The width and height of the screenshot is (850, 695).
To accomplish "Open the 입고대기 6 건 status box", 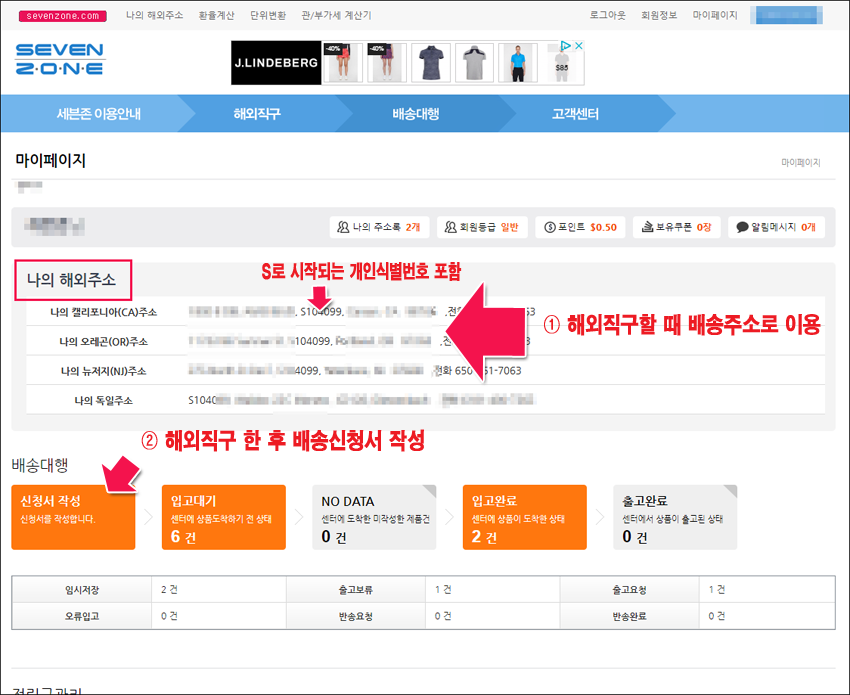I will (223, 517).
